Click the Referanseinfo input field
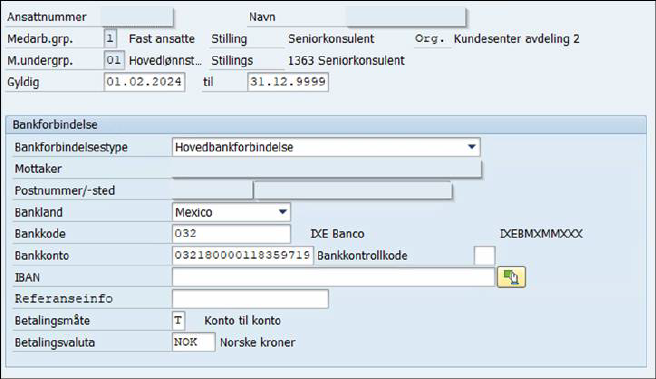This screenshot has height=379, width=656. [250, 299]
